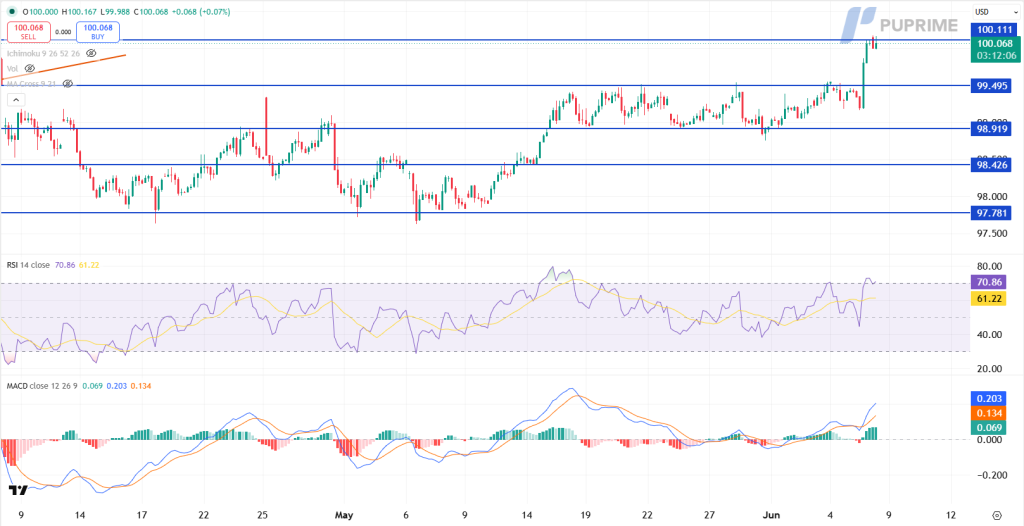Click the 27 date on time axis
This screenshot has height=526, width=1024.
click(x=709, y=514)
